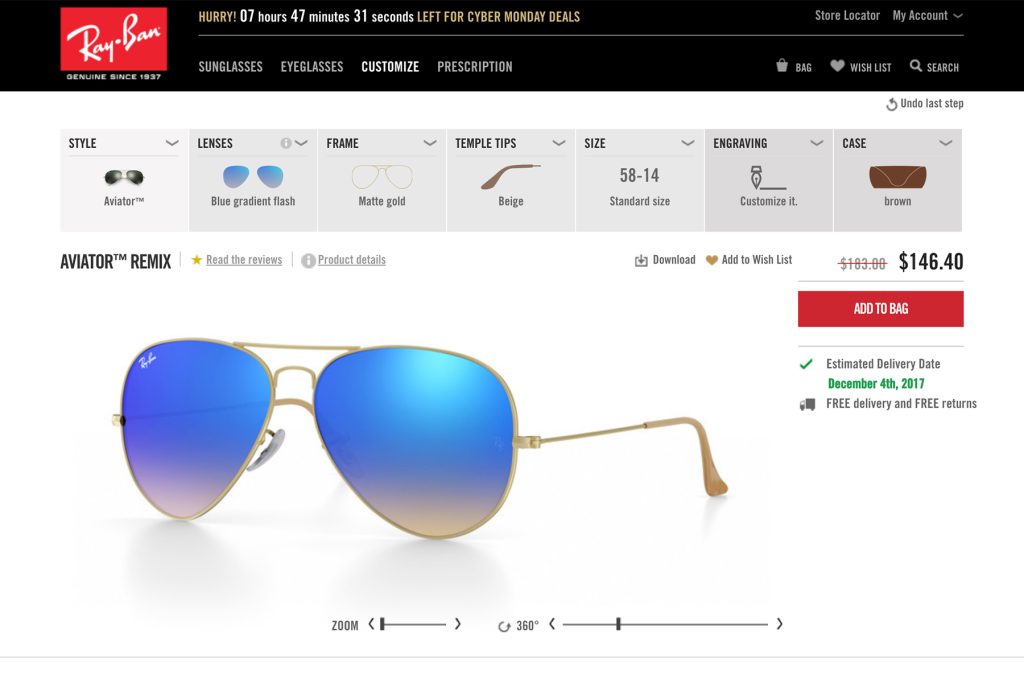Open the Customize menu
Image resolution: width=1024 pixels, height=683 pixels.
click(390, 67)
